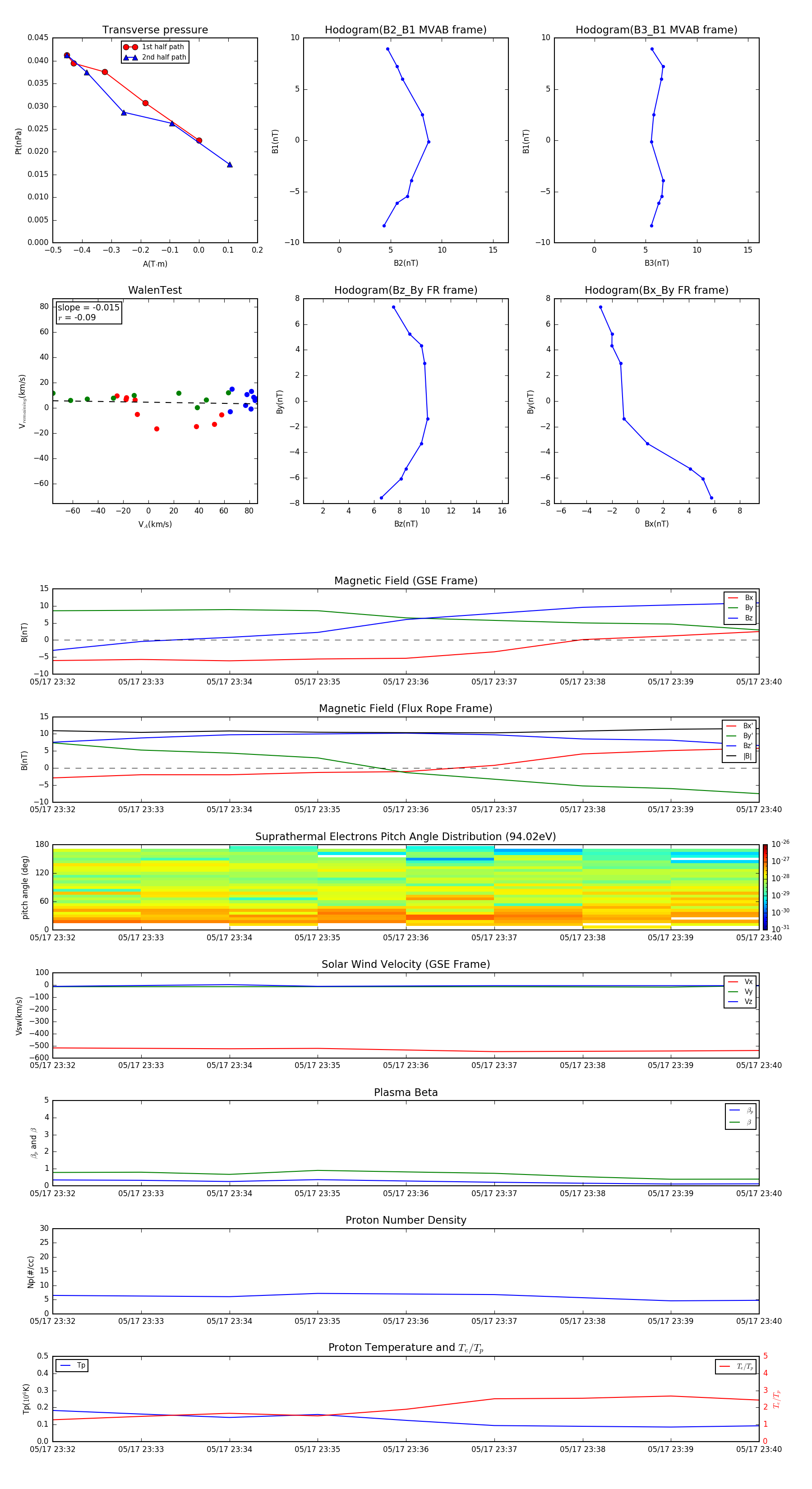The height and width of the screenshot is (1489, 812).
Task: Click the "Hodogram(B2_B1 MVAB frame)" title
Action: (x=406, y=30)
